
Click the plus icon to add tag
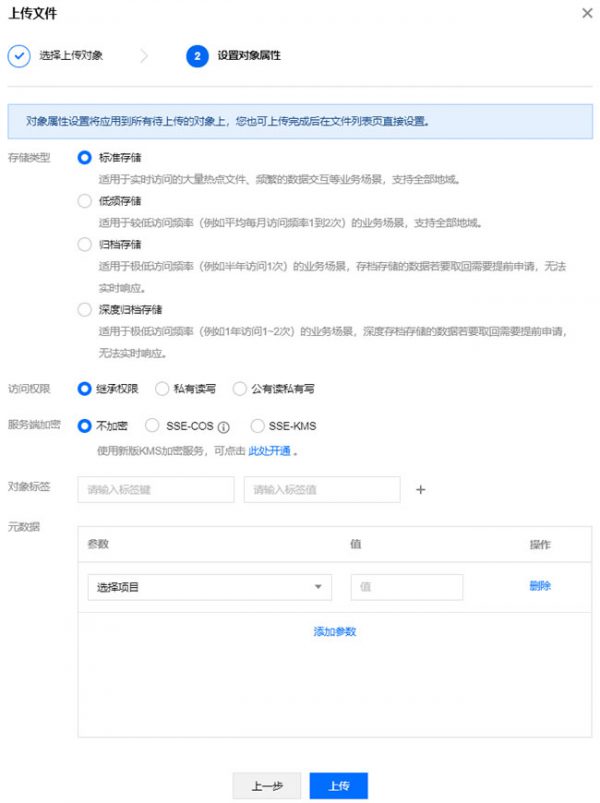click(420, 489)
